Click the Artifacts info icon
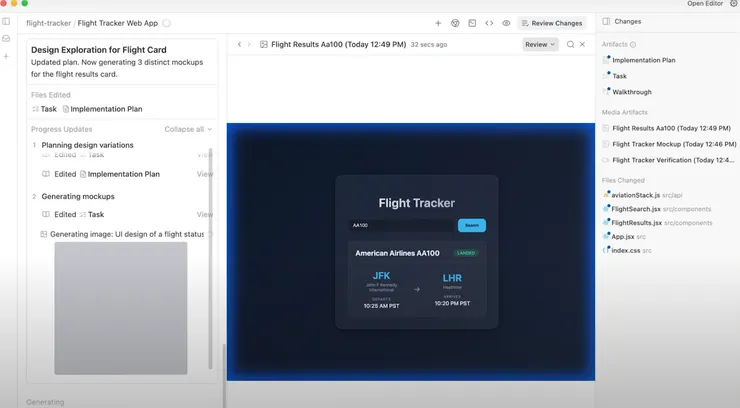Image resolution: width=740 pixels, height=408 pixels. (633, 44)
